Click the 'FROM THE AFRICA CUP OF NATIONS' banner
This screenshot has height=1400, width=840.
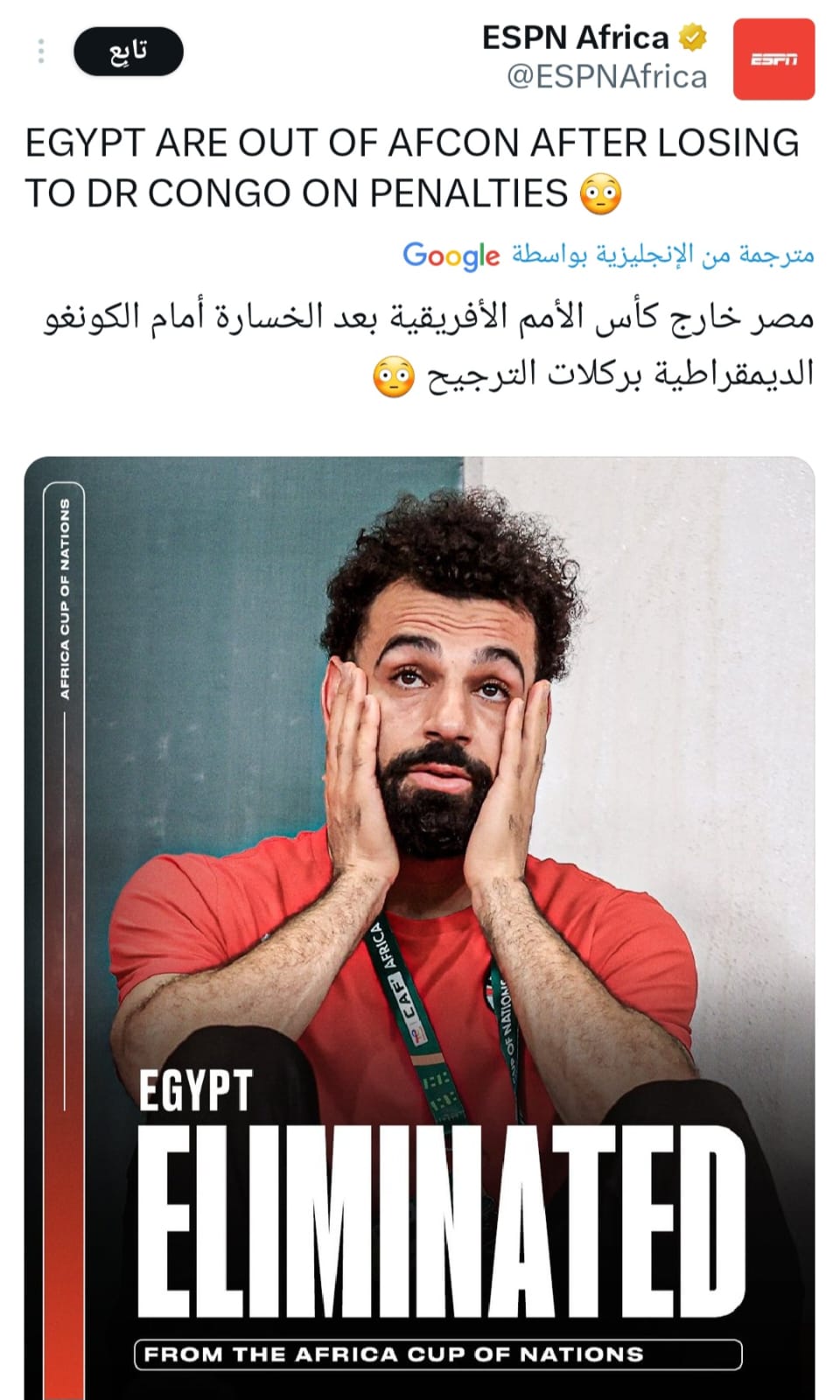(438, 1354)
